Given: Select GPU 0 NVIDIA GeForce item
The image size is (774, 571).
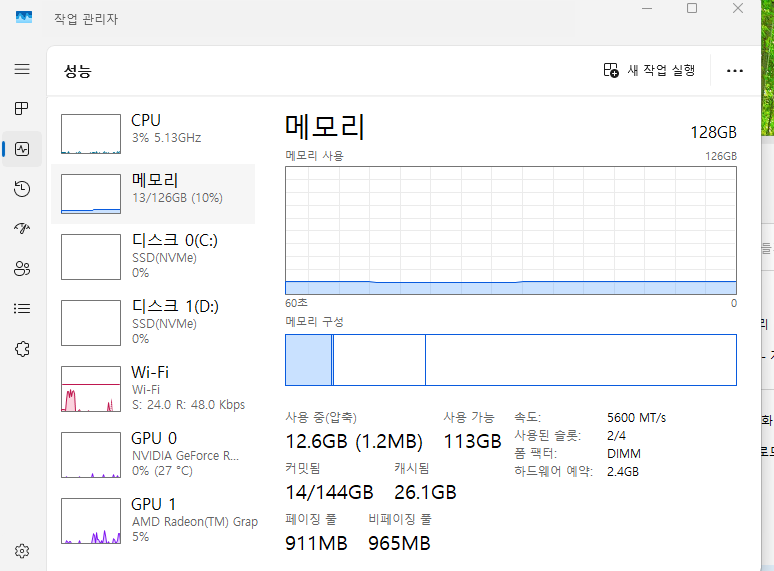Looking at the screenshot, I should point(155,454).
